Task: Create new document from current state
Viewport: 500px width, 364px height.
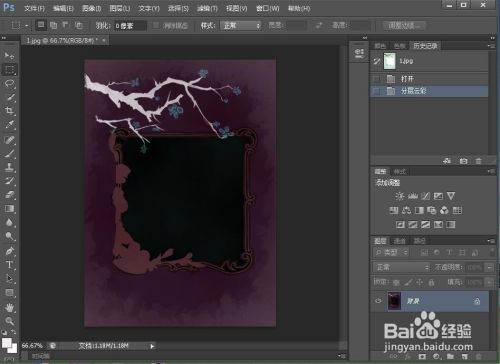Action: coord(447,161)
